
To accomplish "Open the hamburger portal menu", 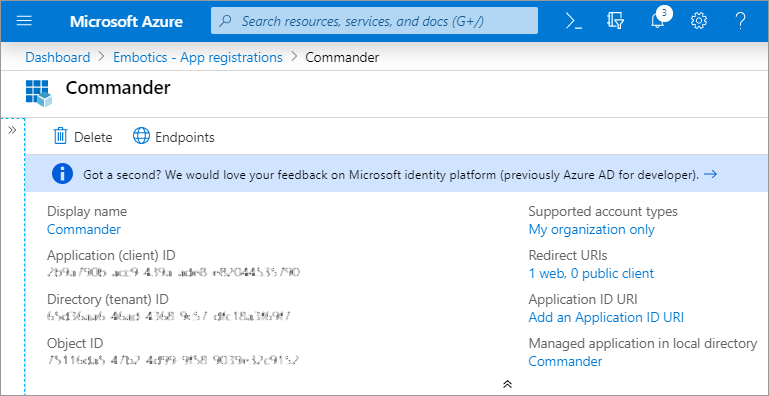I will point(24,21).
